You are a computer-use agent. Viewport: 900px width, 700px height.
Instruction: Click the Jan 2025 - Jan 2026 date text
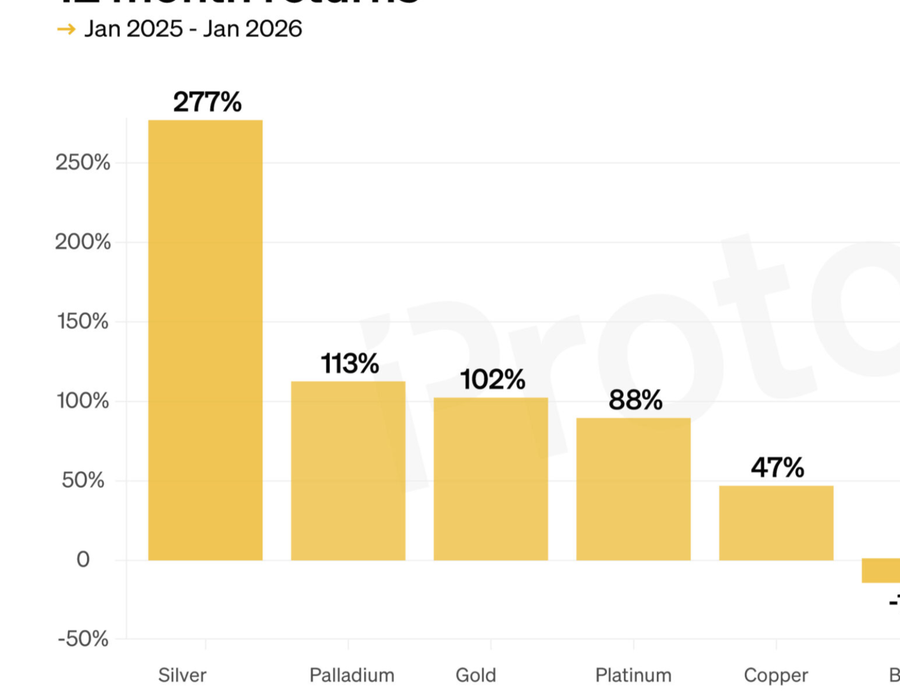[193, 29]
